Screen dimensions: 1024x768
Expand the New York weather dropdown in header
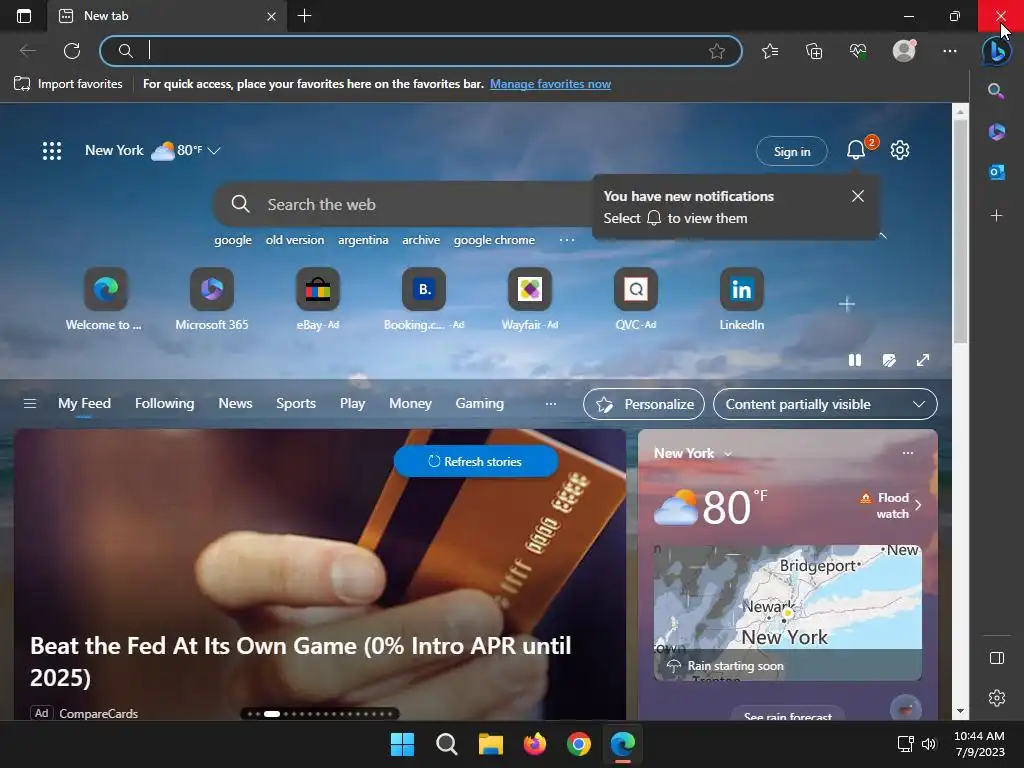coord(214,151)
